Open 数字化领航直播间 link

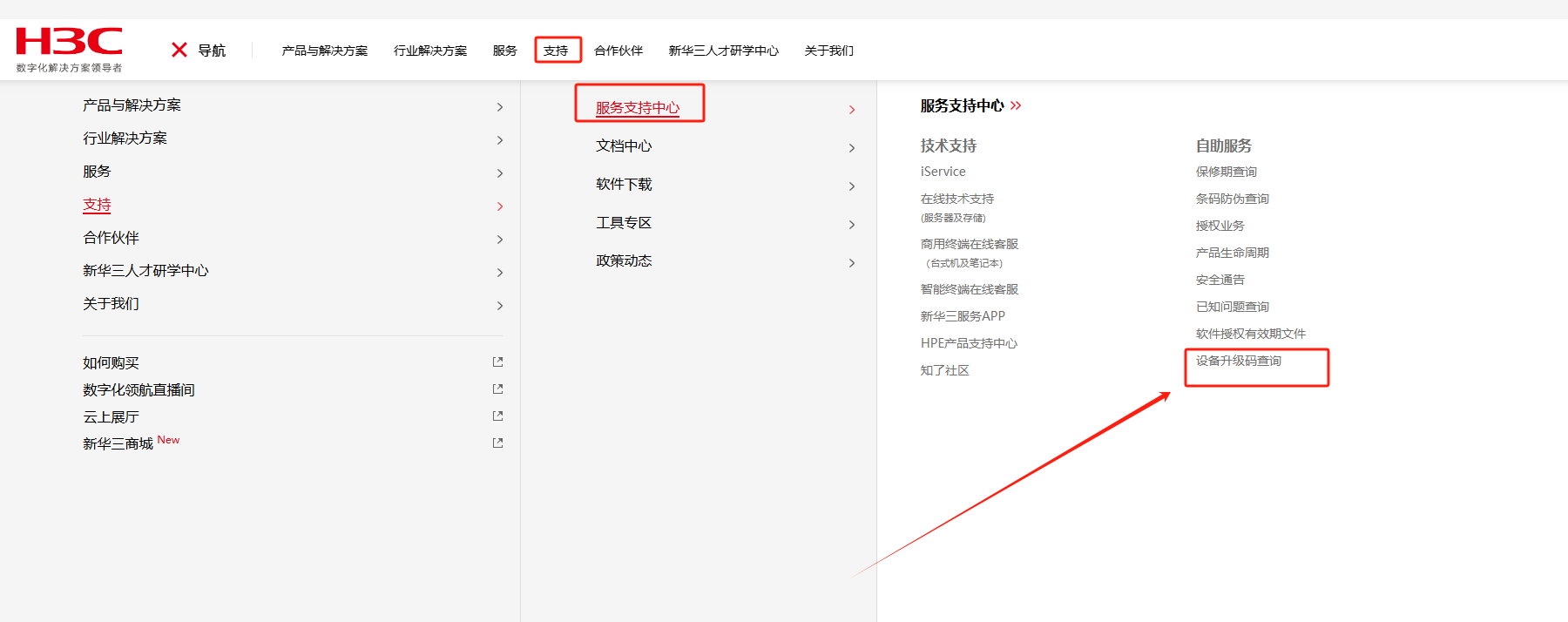click(x=139, y=390)
